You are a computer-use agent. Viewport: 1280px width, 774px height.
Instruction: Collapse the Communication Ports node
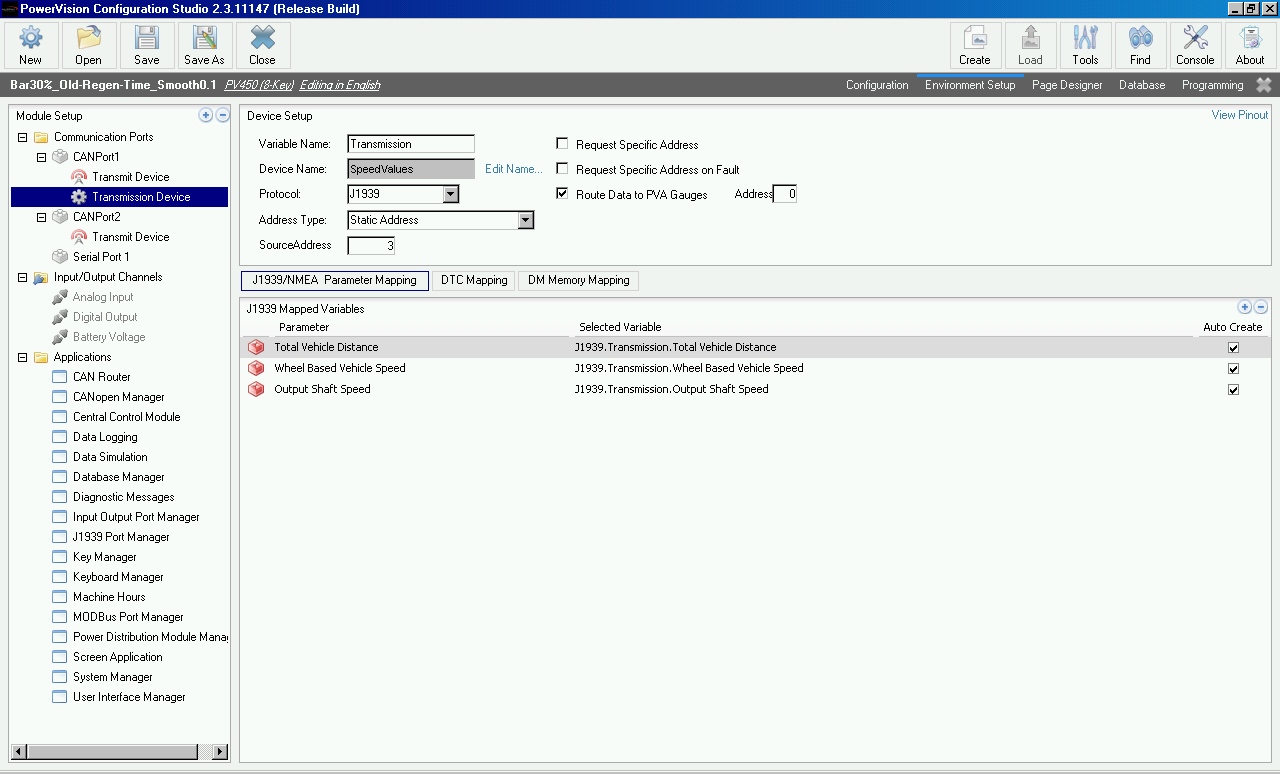pyautogui.click(x=22, y=137)
